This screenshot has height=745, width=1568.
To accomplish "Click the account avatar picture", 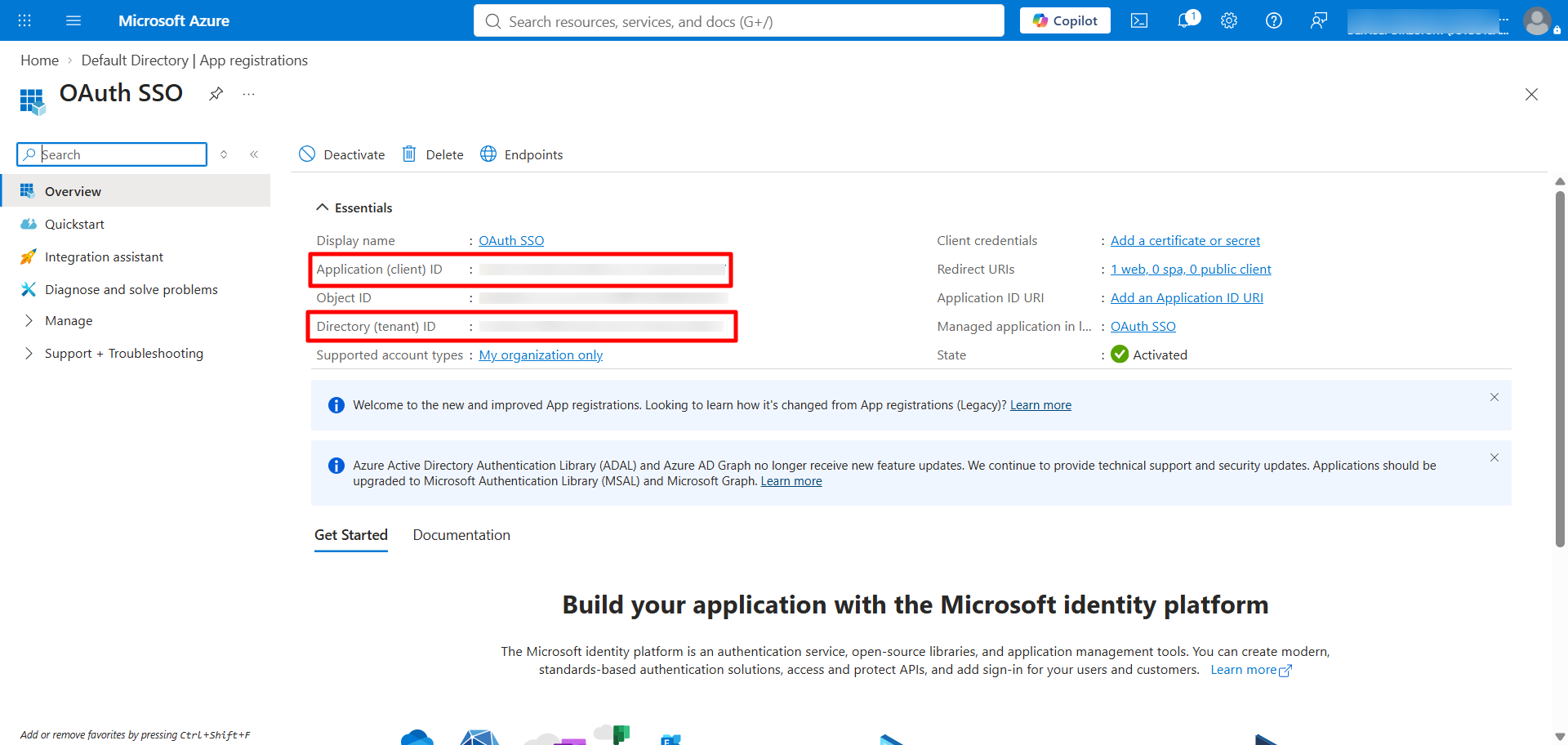I will click(x=1538, y=20).
